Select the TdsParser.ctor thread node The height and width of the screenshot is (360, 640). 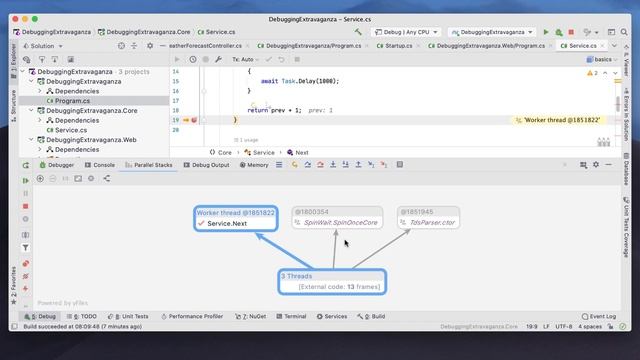[x=428, y=218]
